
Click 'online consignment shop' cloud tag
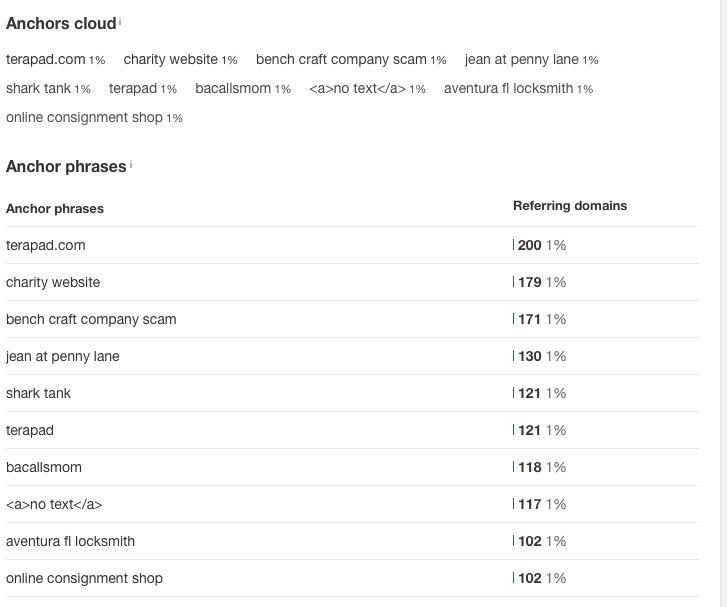pos(84,117)
